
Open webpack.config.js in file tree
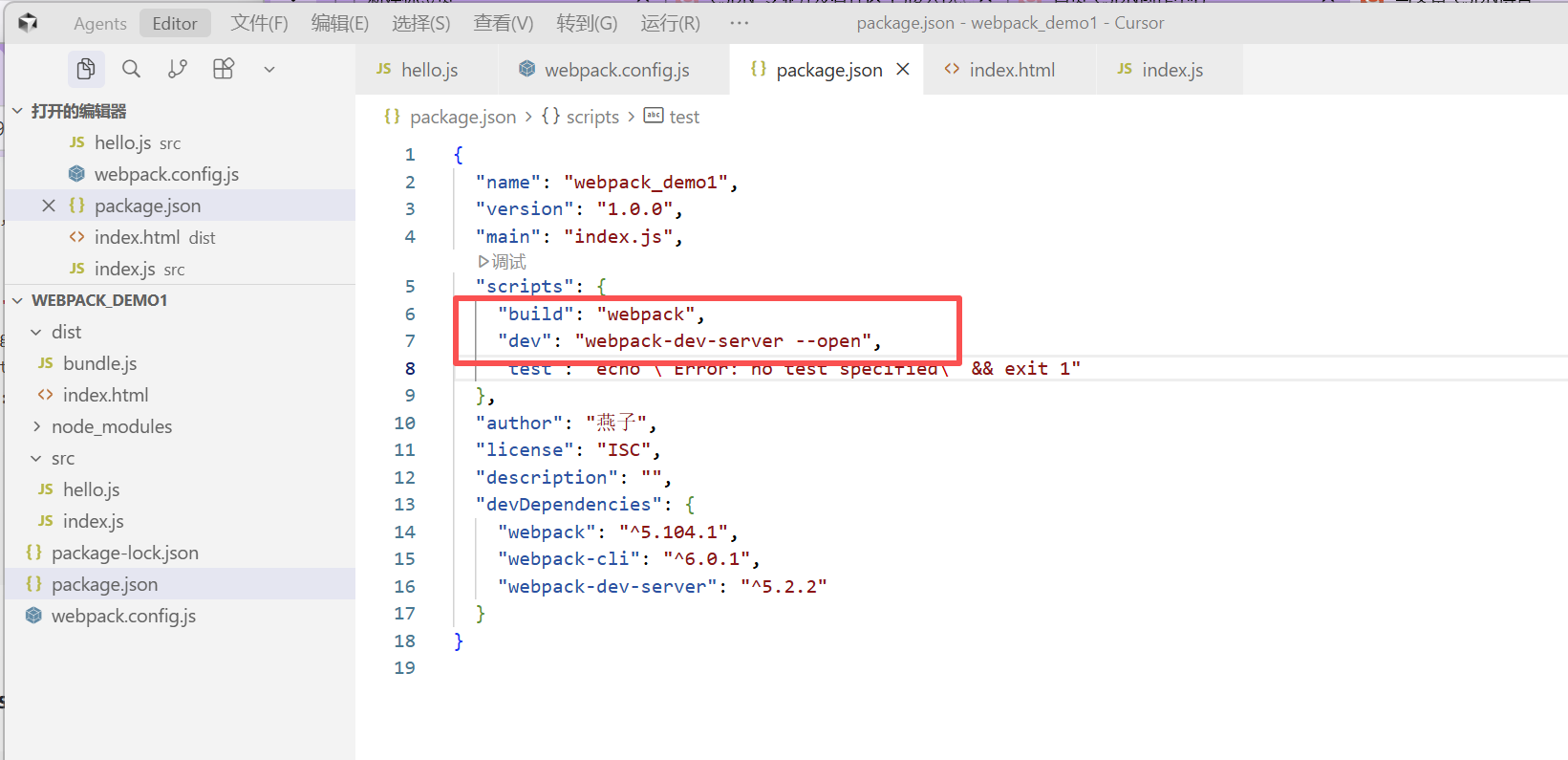(x=181, y=616)
